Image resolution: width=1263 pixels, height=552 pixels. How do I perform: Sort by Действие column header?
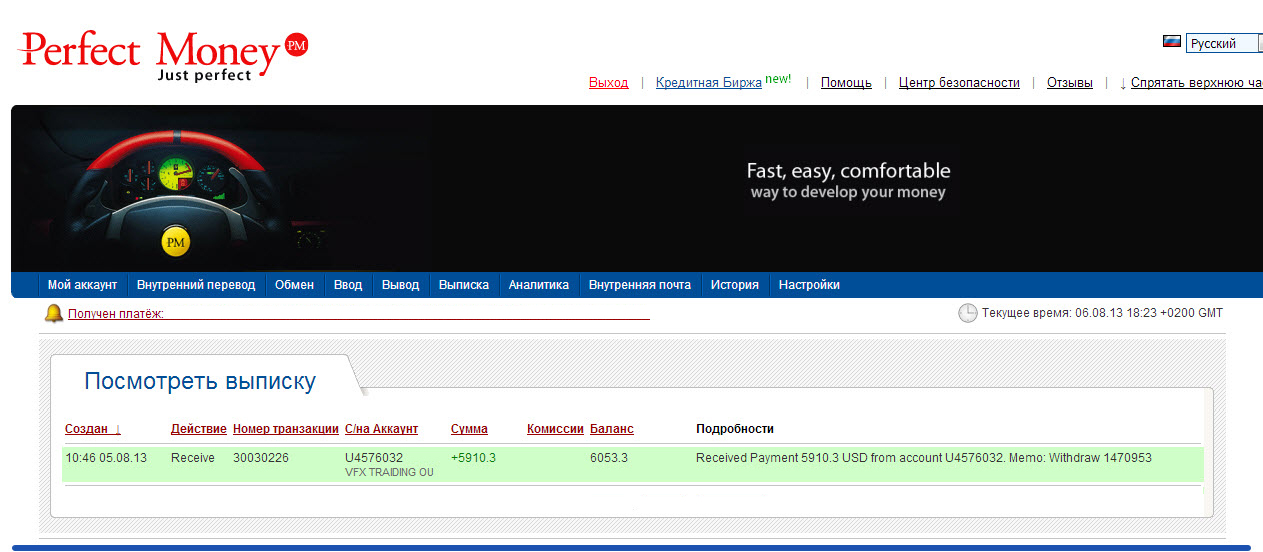[x=199, y=429]
